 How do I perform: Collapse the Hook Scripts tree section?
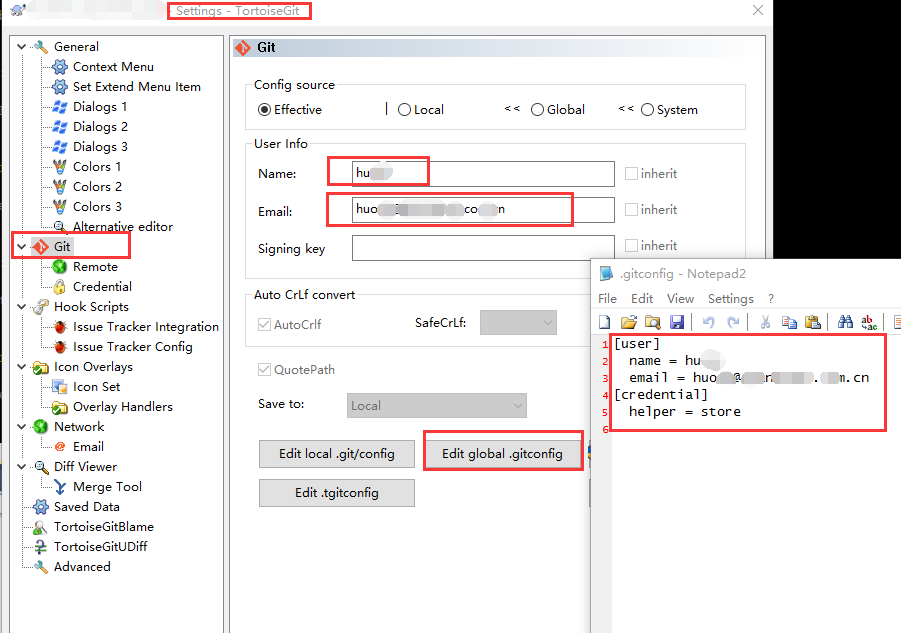tap(23, 307)
